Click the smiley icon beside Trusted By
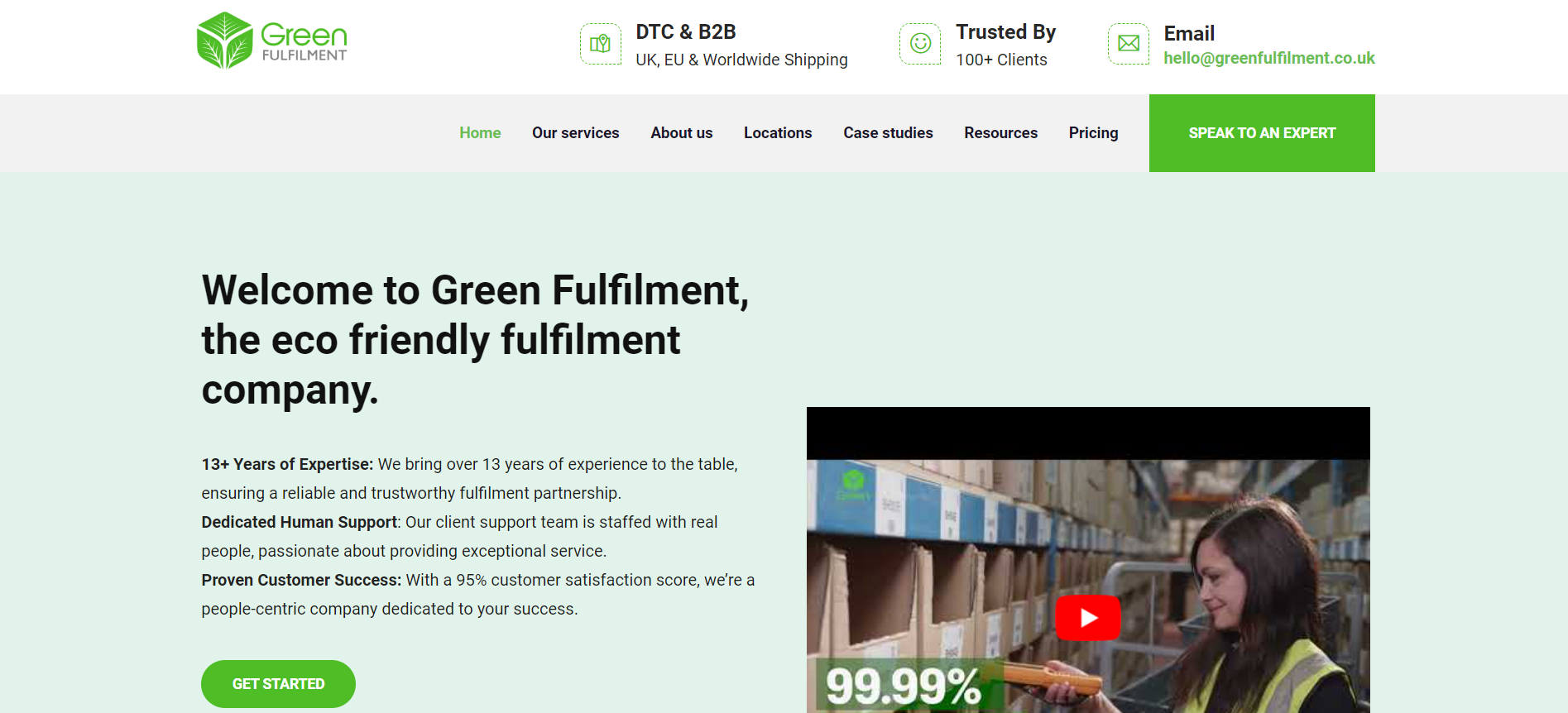The height and width of the screenshot is (713, 1568). (x=920, y=44)
